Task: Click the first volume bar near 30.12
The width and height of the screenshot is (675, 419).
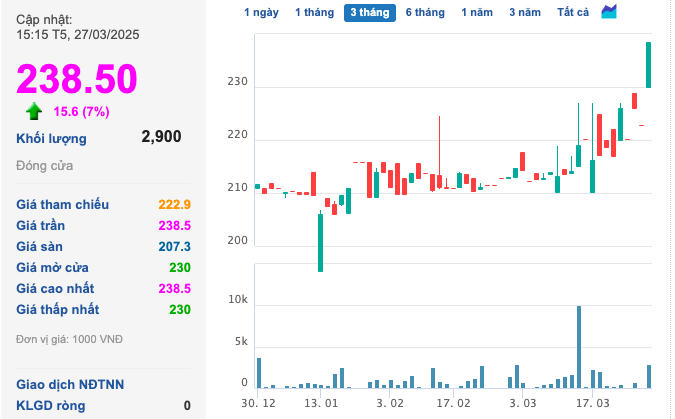Action: tap(258, 372)
